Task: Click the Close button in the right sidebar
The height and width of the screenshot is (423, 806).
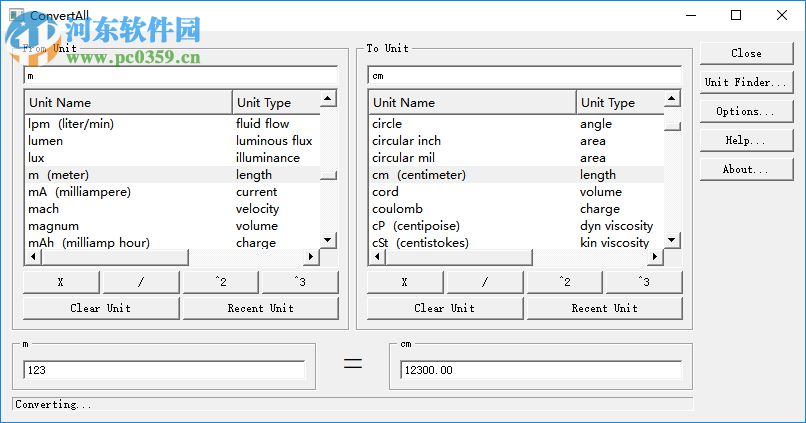Action: [746, 53]
